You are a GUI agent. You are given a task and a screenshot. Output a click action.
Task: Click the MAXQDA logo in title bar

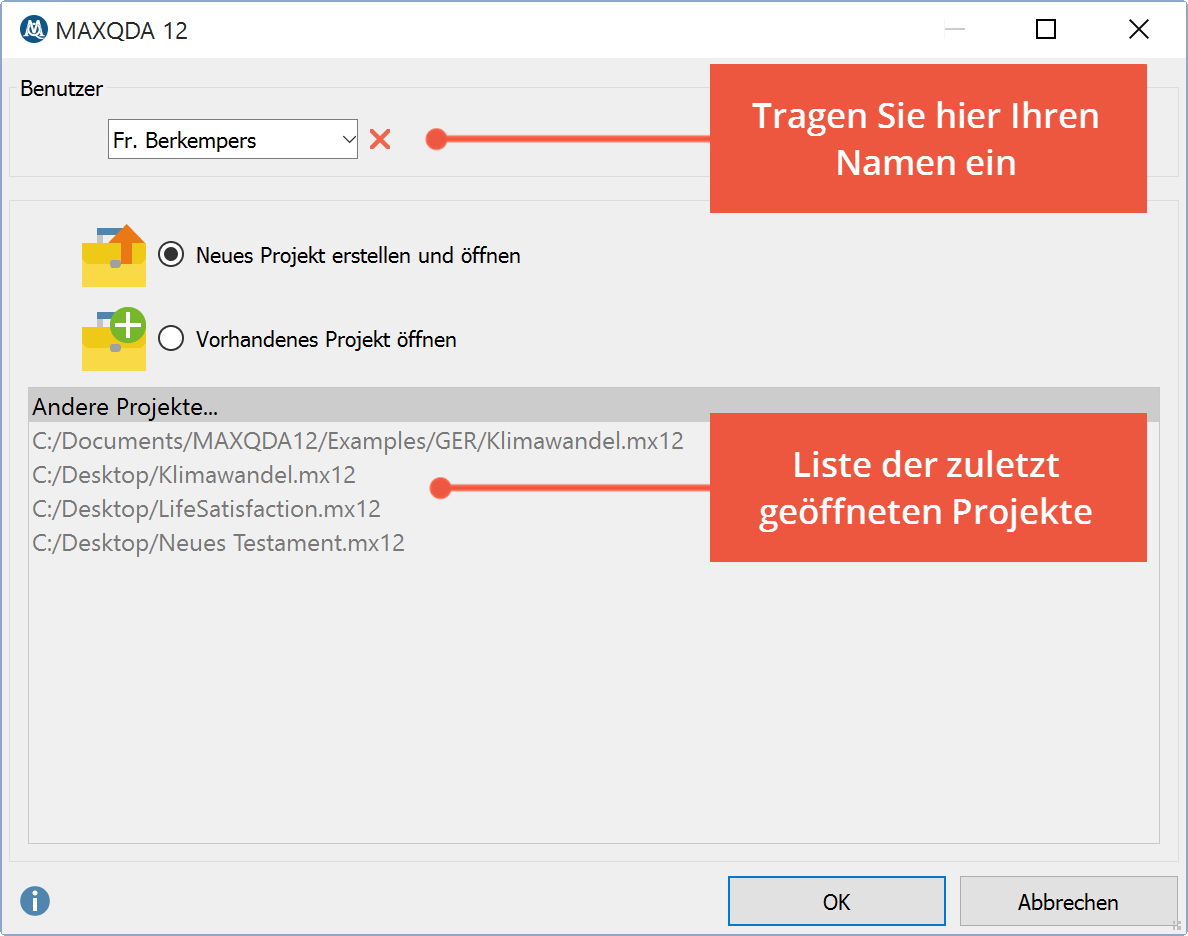pyautogui.click(x=33, y=30)
